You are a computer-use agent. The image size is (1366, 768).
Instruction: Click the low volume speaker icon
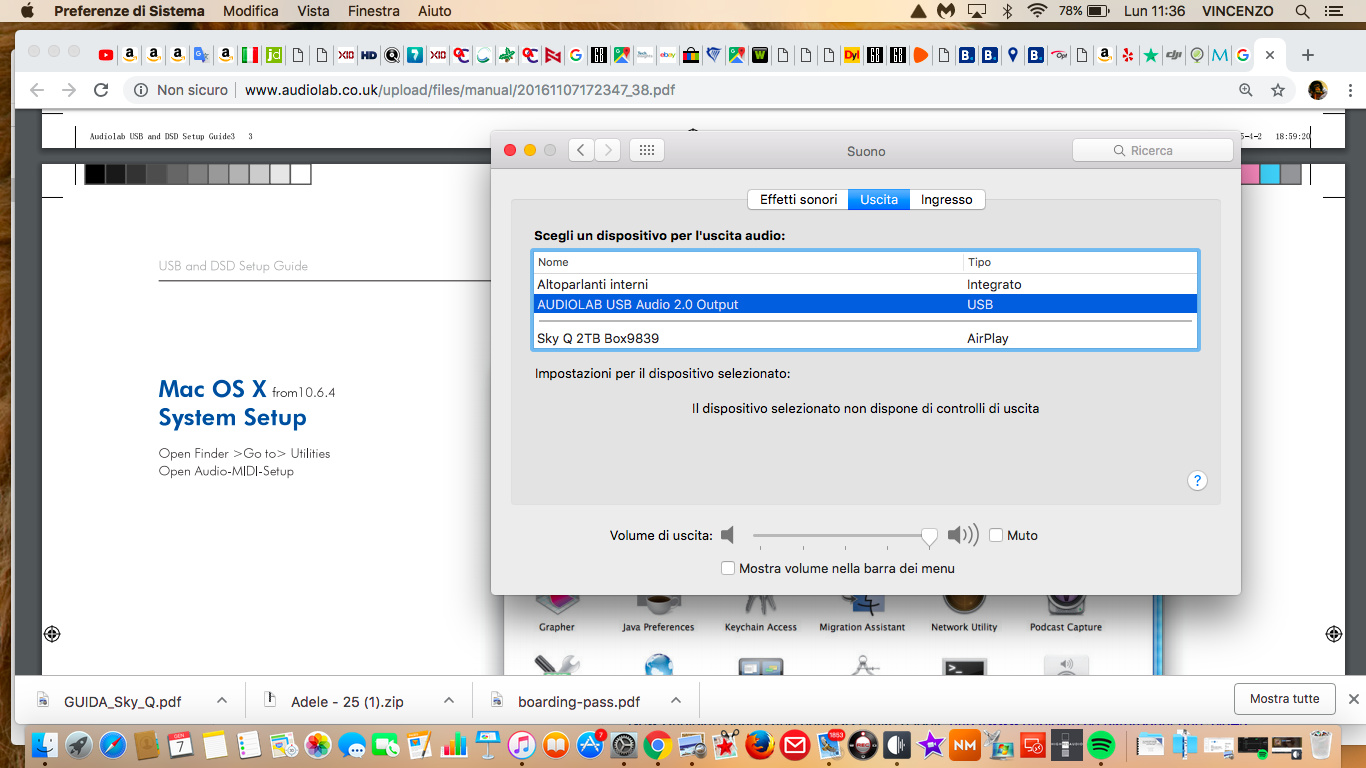pos(727,535)
